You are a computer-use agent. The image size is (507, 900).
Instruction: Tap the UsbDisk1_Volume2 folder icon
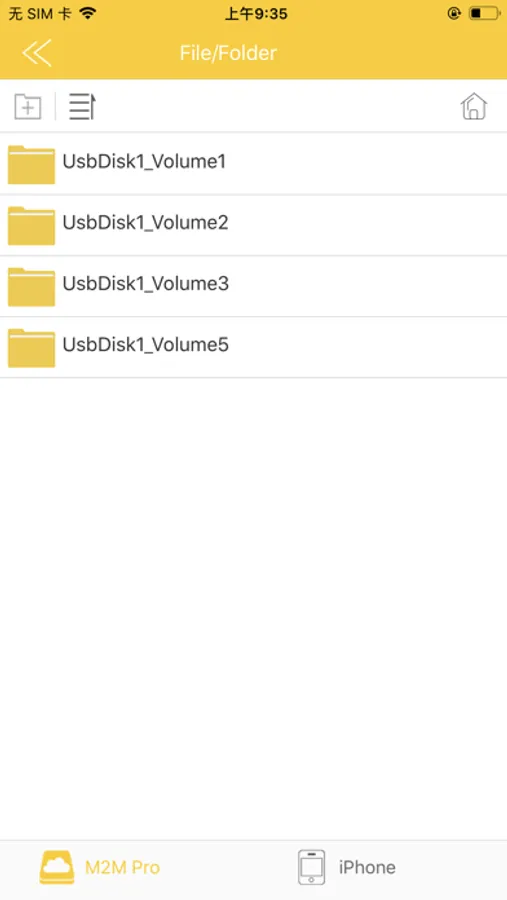point(32,226)
